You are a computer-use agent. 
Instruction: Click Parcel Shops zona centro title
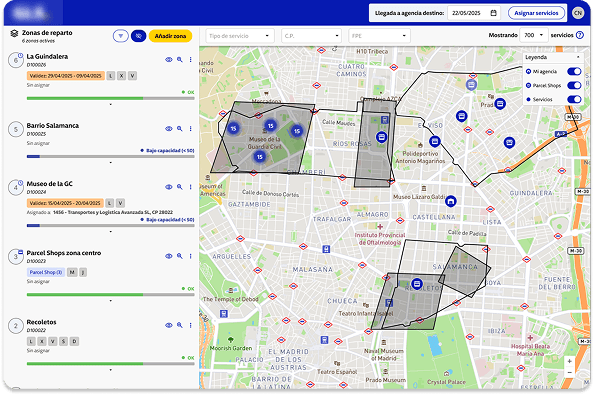[64, 253]
